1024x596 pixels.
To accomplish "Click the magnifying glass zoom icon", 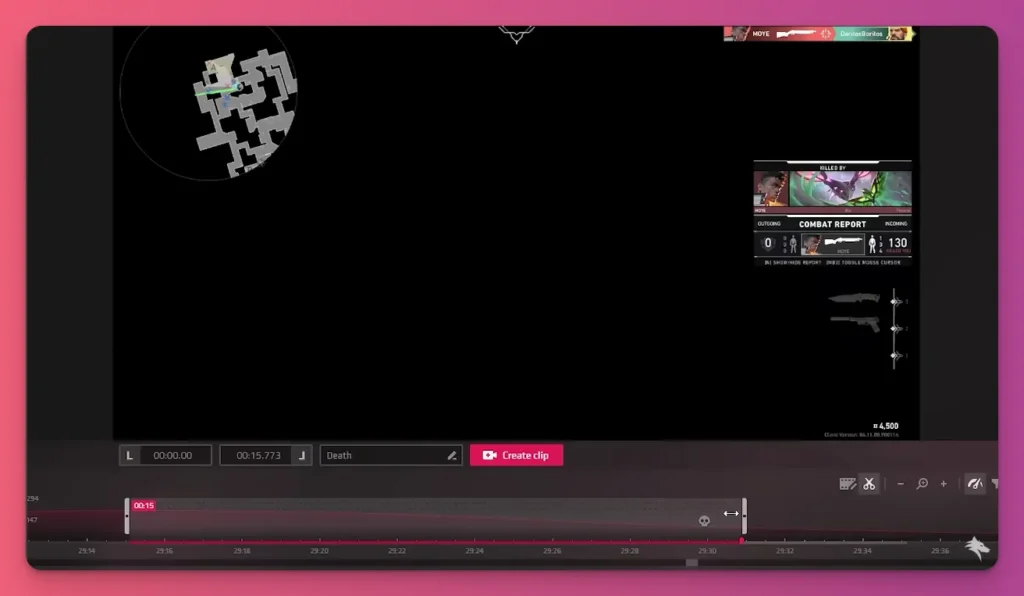I will [923, 483].
